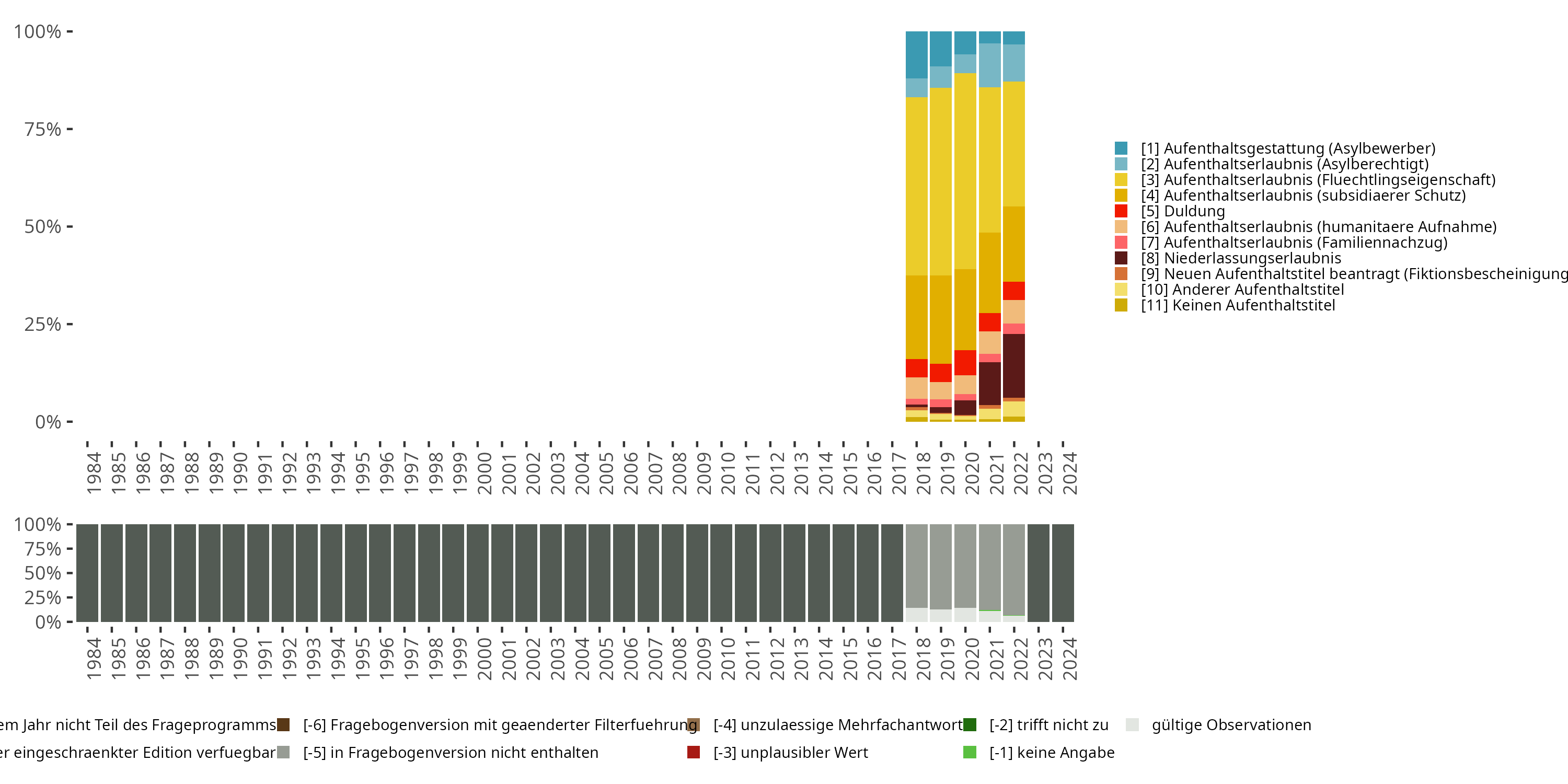Screen dimensions: 1568x784
Task: Click the dark brown [8] Niederlassungserlaubnis swatch
Action: pos(1121,258)
